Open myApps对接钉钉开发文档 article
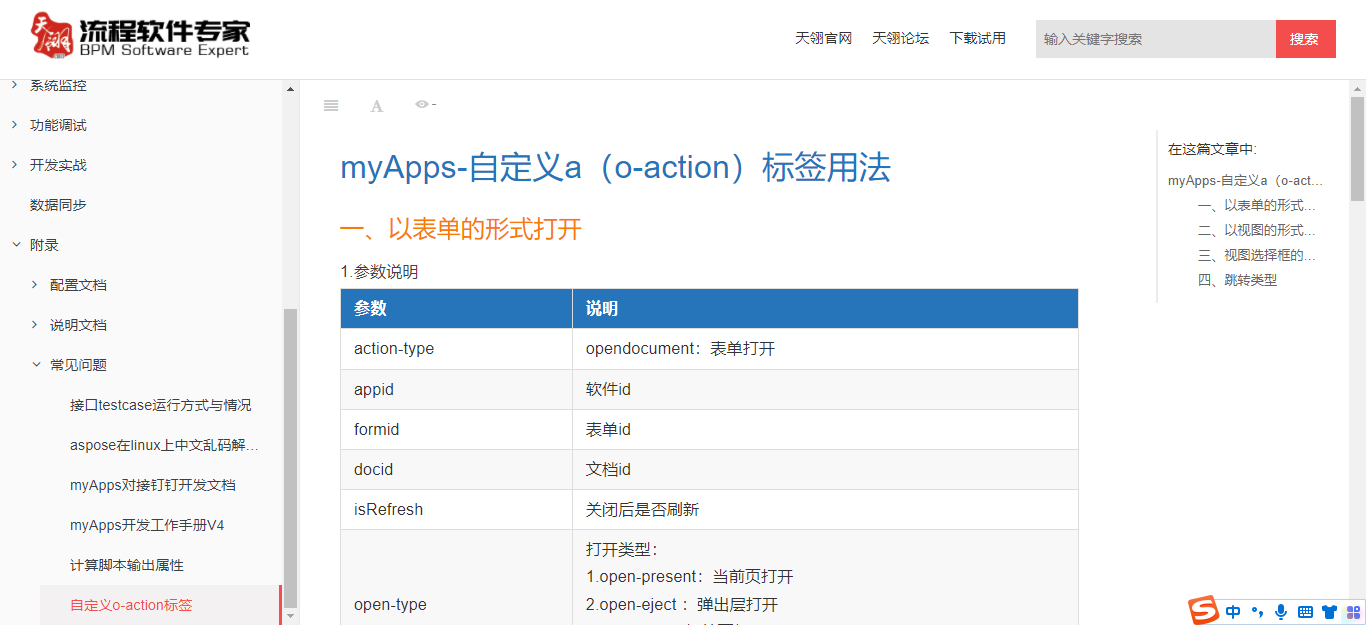This screenshot has width=1366, height=625. pyautogui.click(x=153, y=485)
